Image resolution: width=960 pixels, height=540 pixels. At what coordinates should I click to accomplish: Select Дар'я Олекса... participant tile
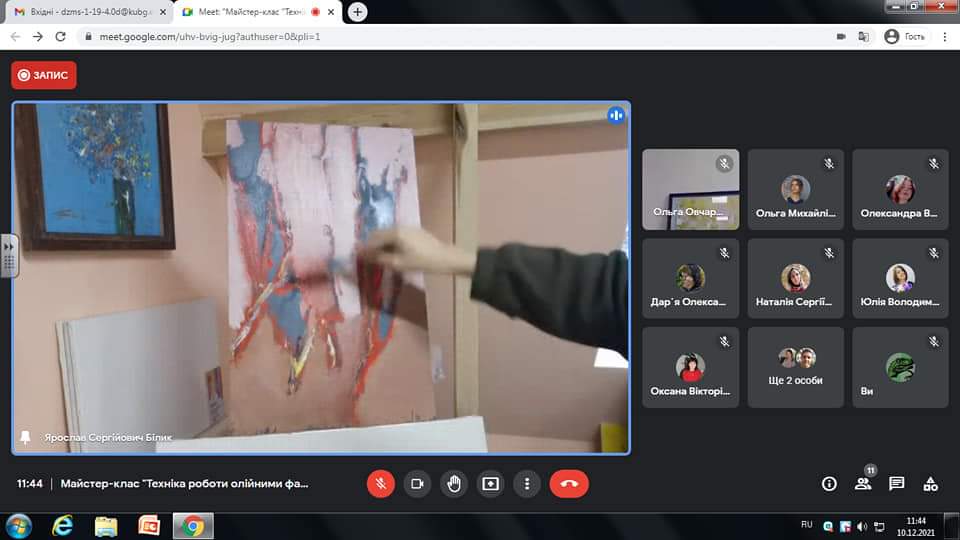click(691, 278)
